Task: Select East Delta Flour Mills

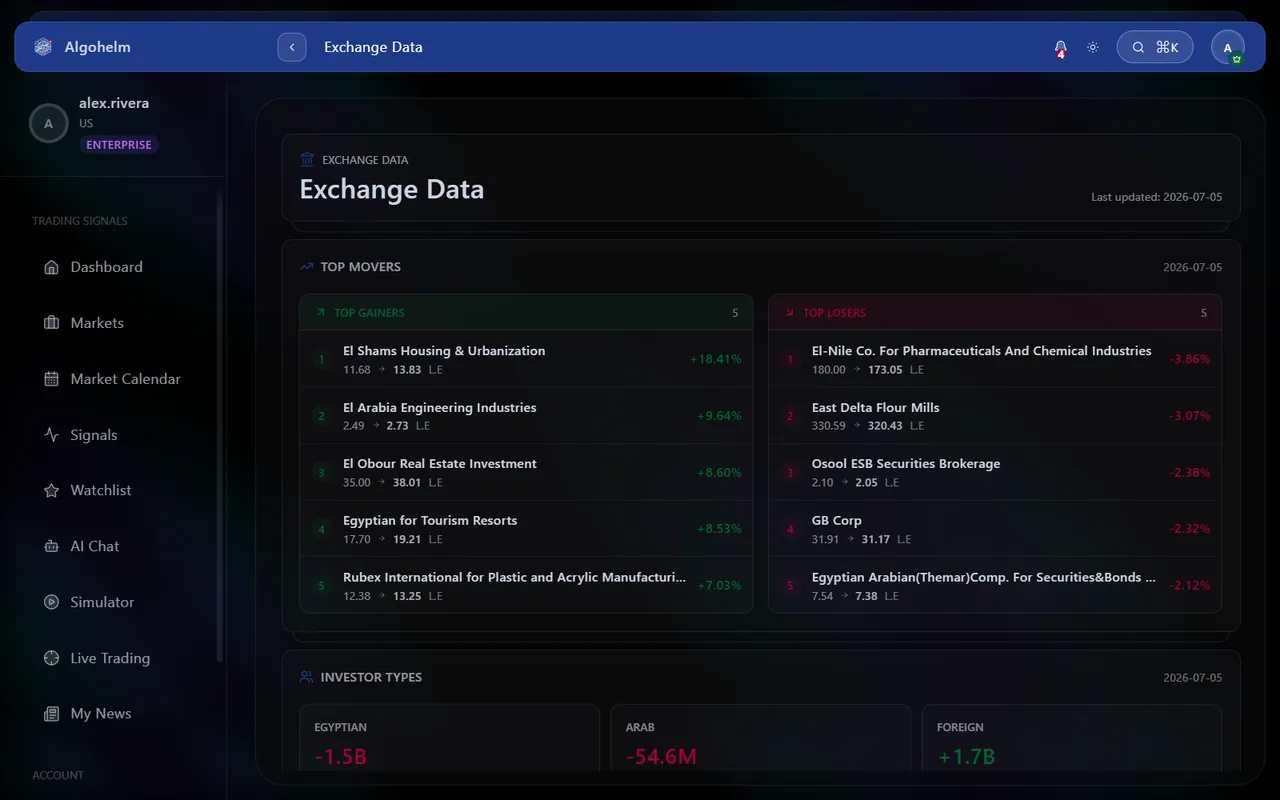Action: click(995, 416)
